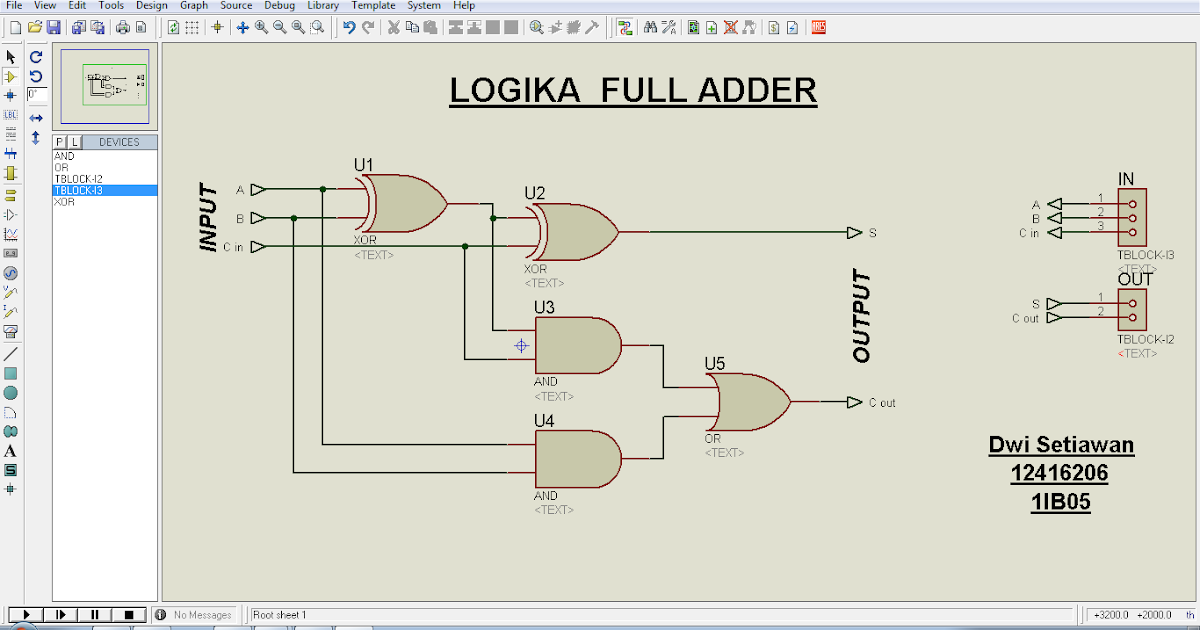Open the Graph menu
This screenshot has height=630, width=1200.
[193, 5]
